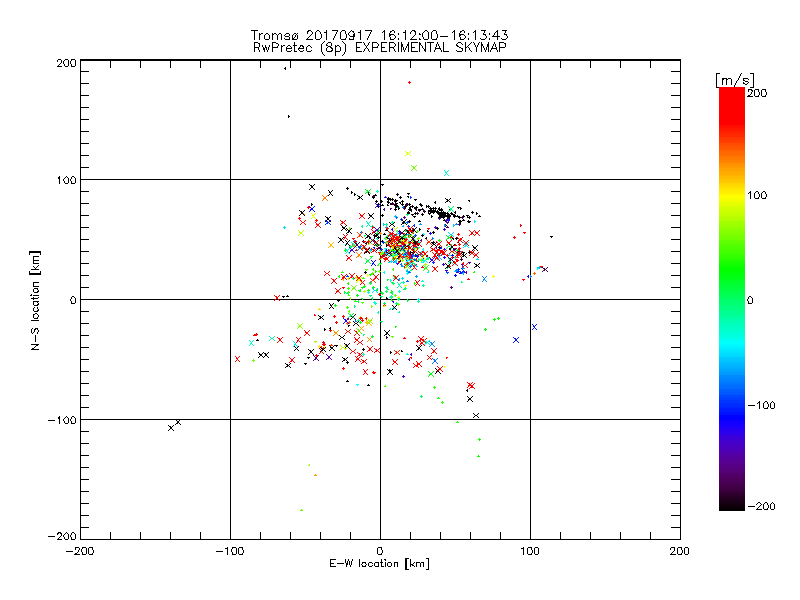Click the colorbar's '0' value label
Viewport: 800px width, 600px height.
(x=750, y=301)
